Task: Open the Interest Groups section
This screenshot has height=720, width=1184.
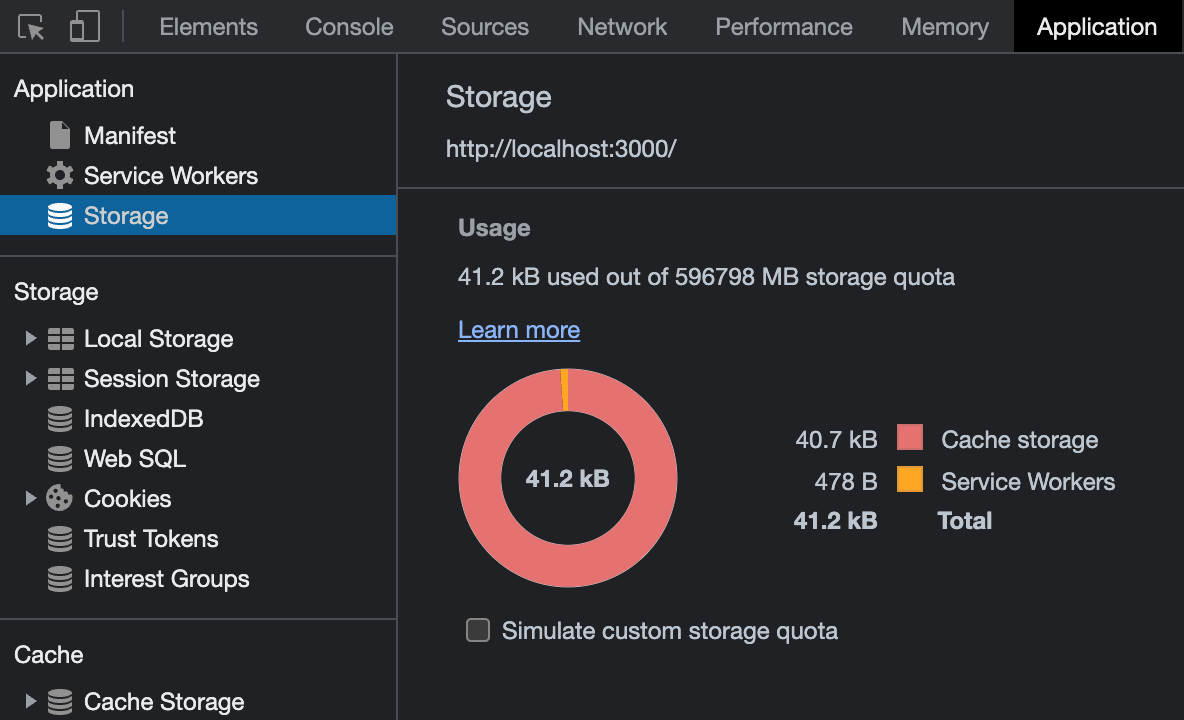Action: coord(166,578)
